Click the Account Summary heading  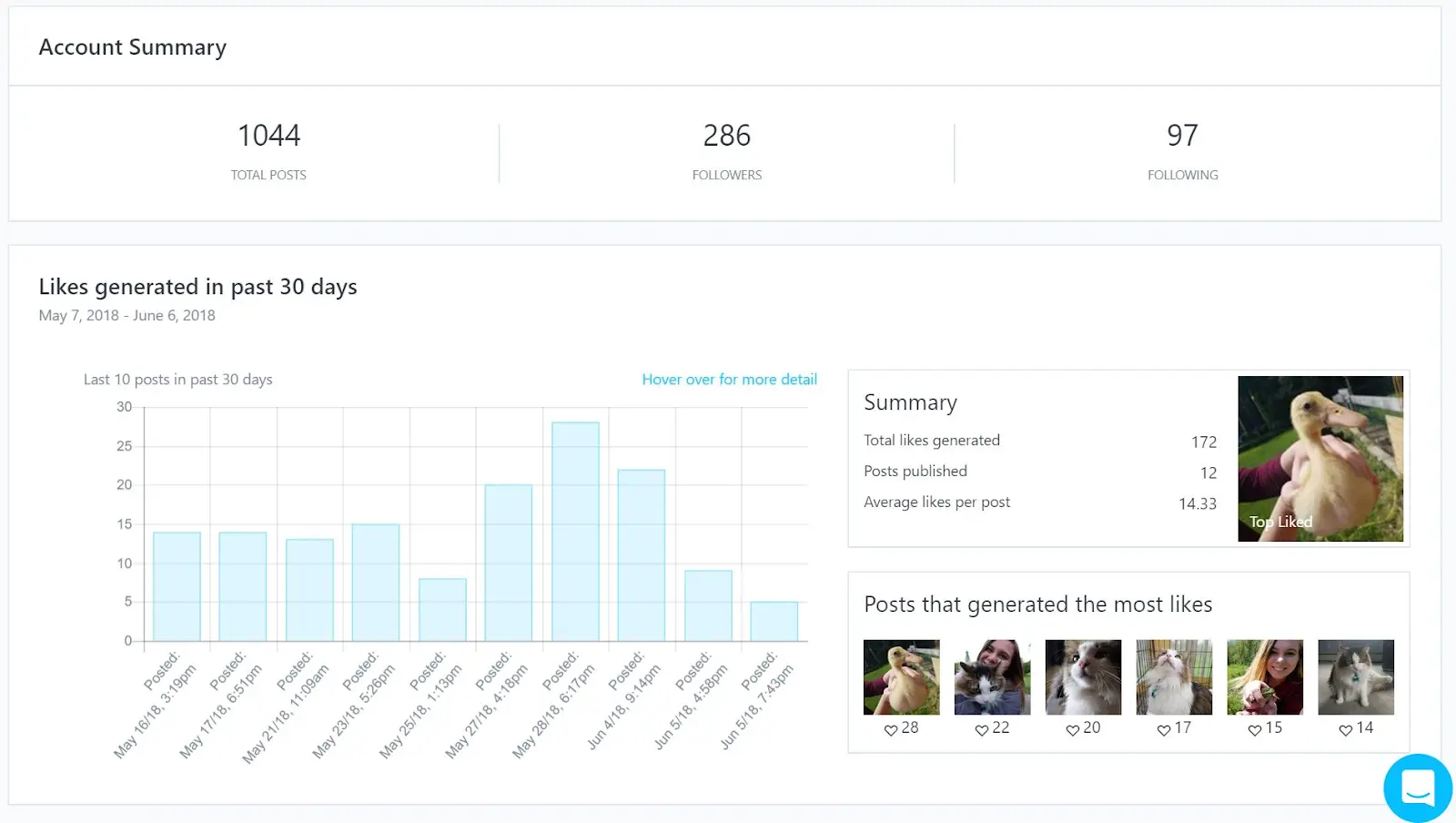132,46
